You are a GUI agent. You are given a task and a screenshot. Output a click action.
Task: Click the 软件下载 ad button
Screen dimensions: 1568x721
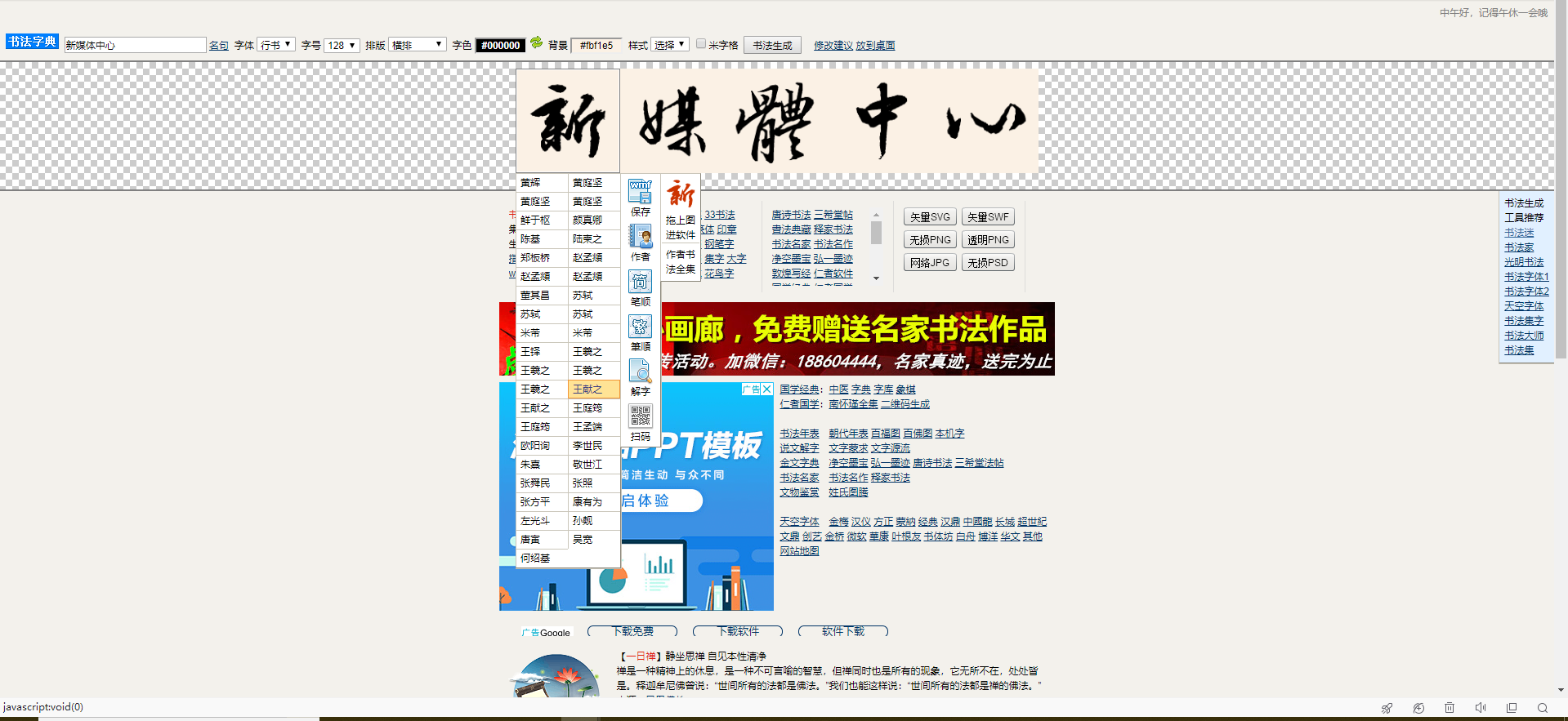click(x=843, y=631)
